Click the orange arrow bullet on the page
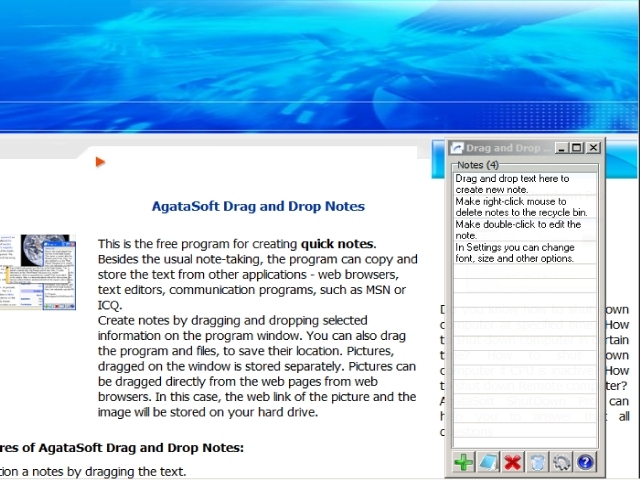 pyautogui.click(x=100, y=161)
